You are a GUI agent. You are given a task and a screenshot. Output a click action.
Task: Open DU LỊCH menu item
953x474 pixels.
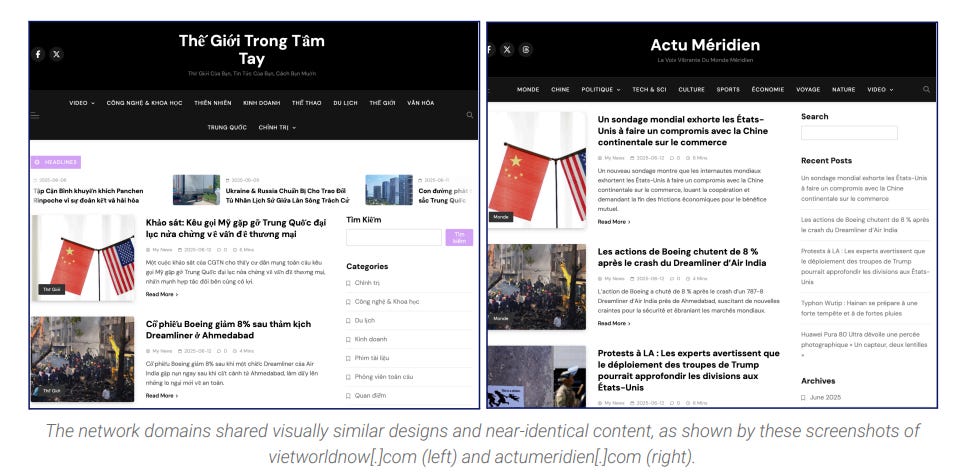click(345, 103)
